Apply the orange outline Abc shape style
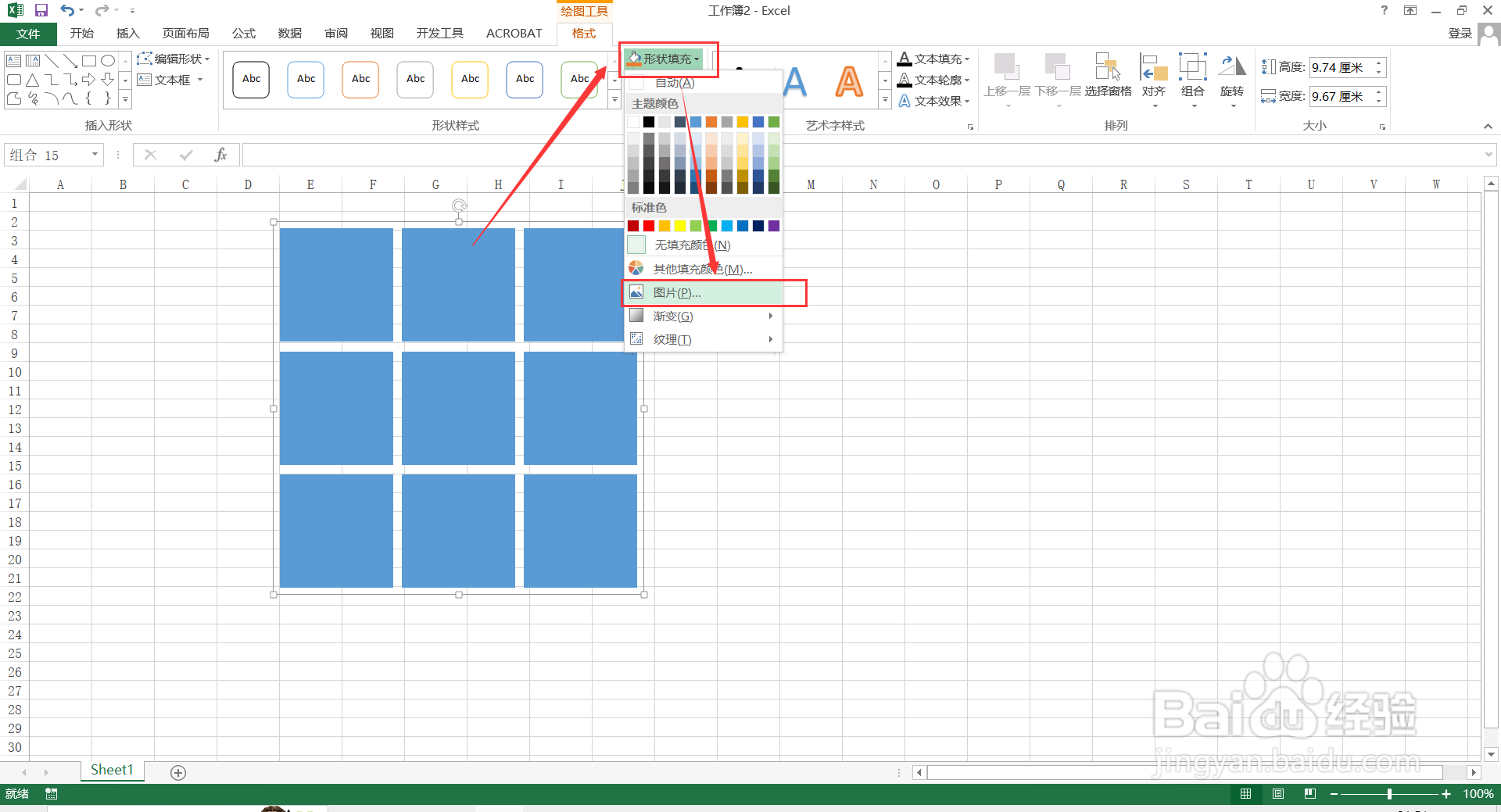The image size is (1501, 812). point(360,79)
